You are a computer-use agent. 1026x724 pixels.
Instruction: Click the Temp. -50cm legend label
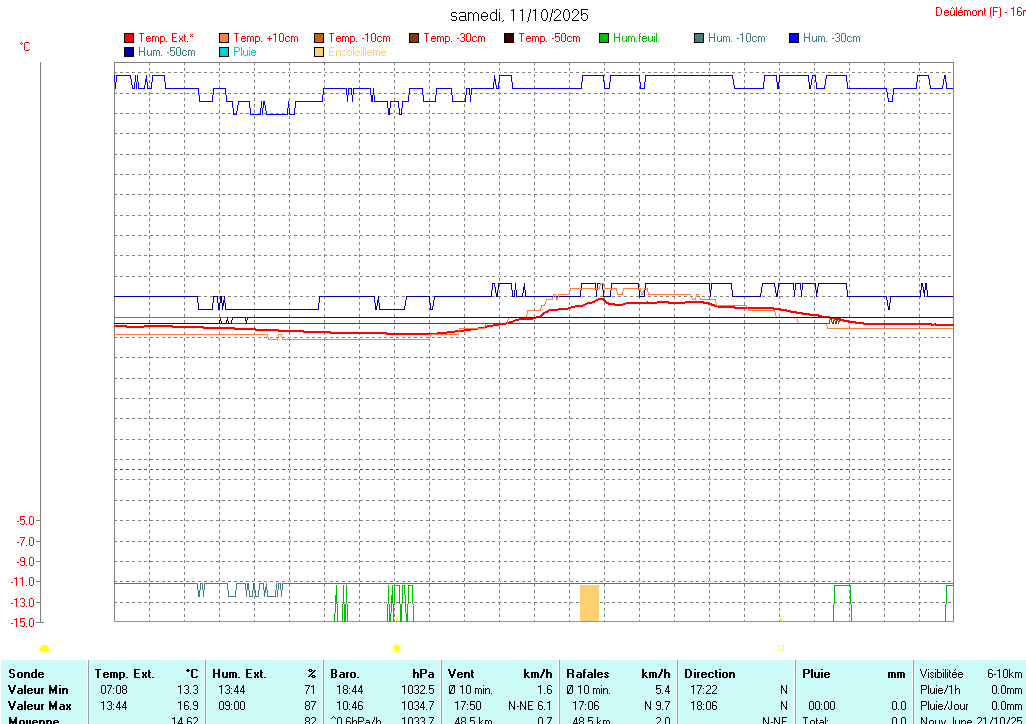(x=549, y=39)
